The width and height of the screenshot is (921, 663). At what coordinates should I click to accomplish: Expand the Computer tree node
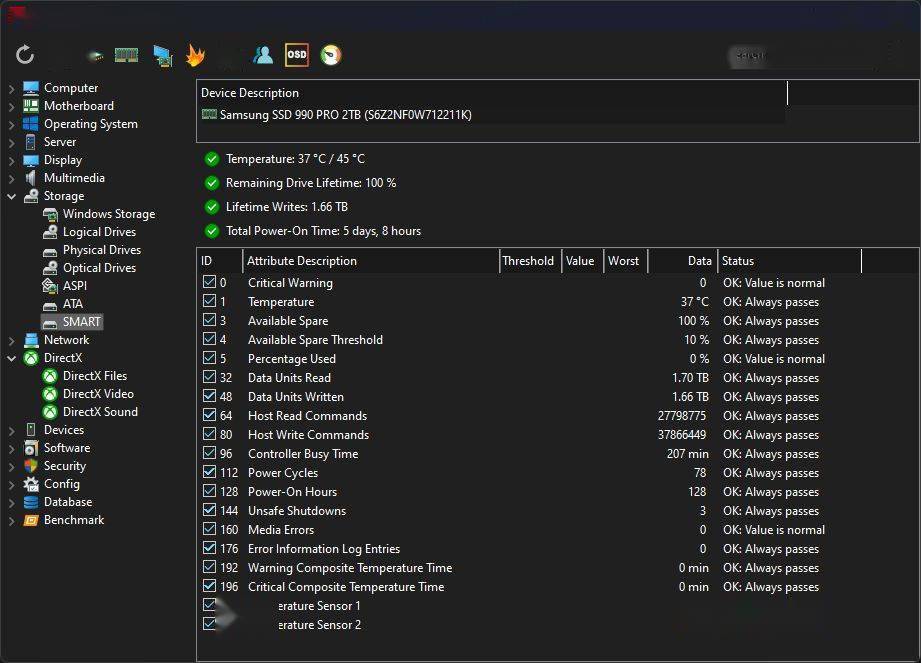[12, 88]
